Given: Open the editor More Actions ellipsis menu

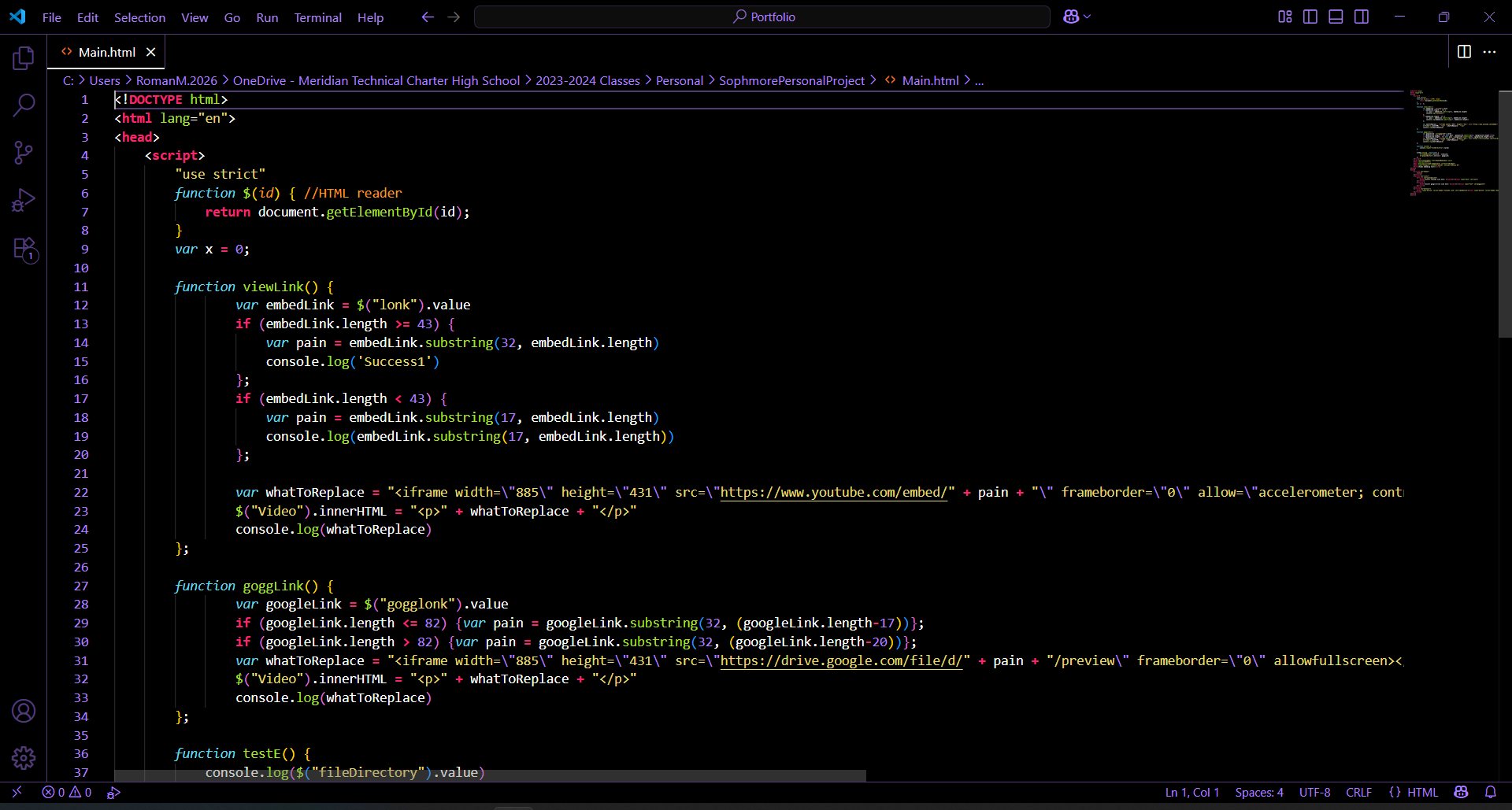Looking at the screenshot, I should (x=1489, y=52).
